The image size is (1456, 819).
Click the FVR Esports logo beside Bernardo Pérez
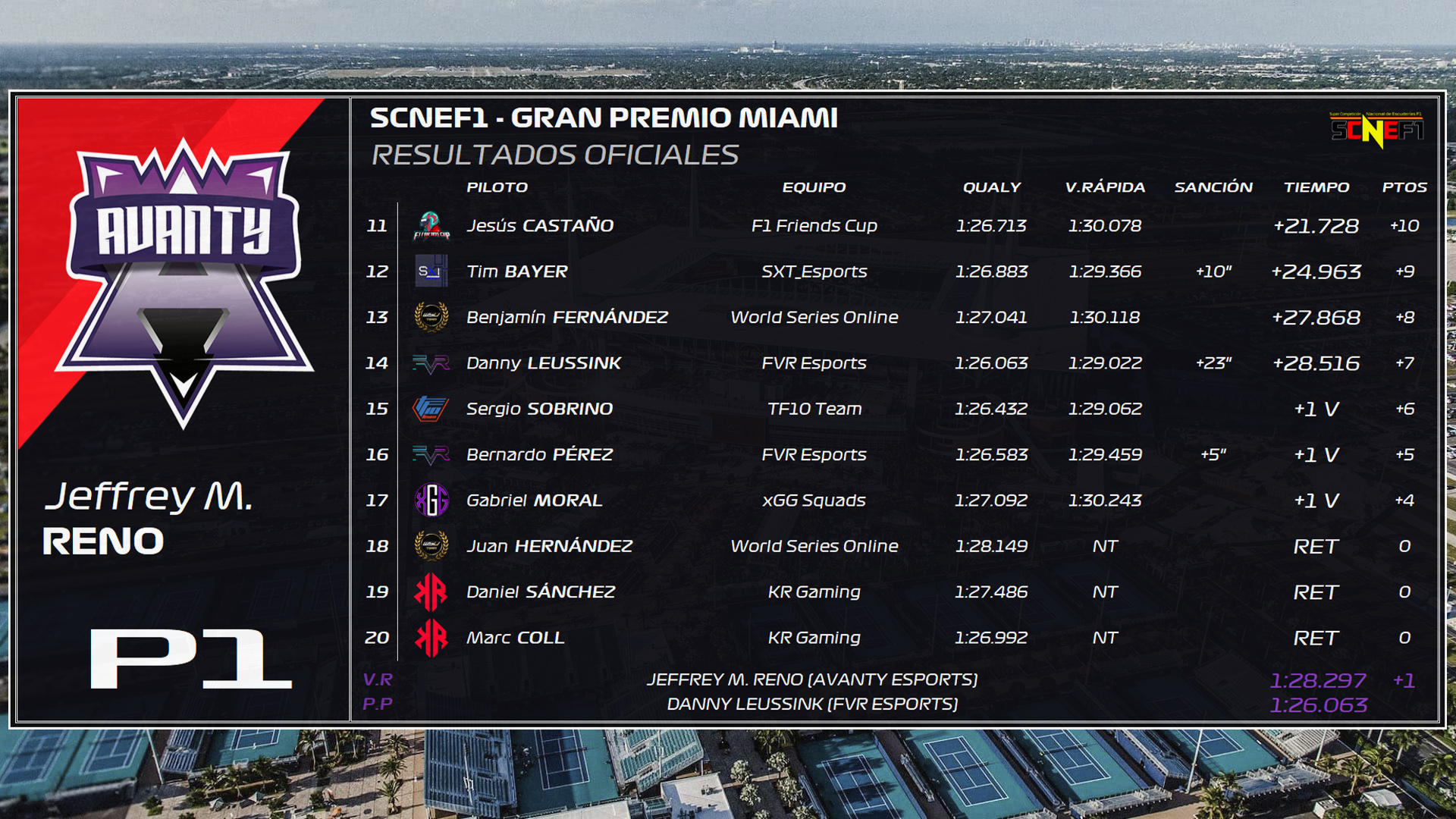pyautogui.click(x=431, y=454)
